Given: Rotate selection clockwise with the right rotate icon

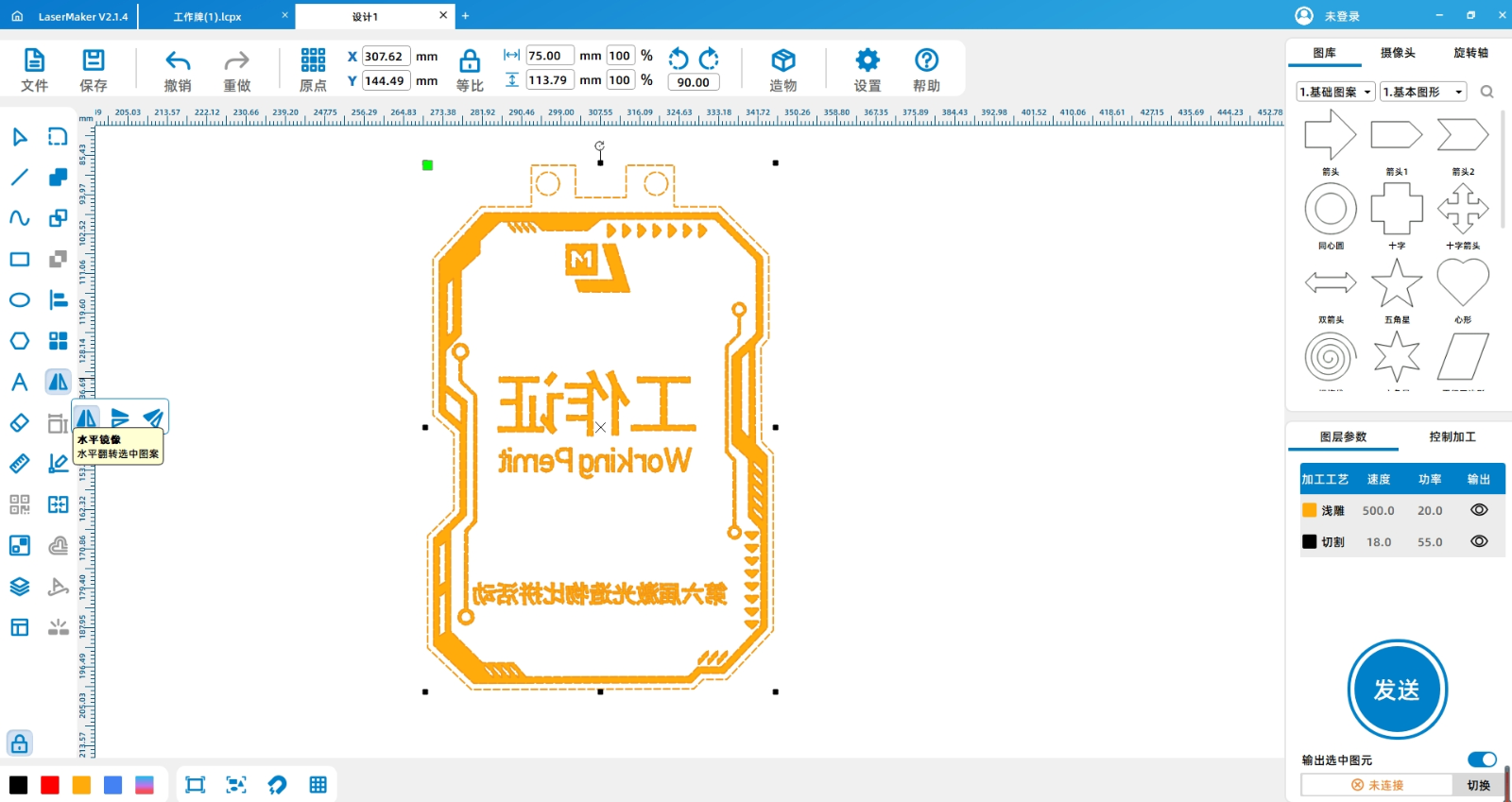Looking at the screenshot, I should pos(709,59).
